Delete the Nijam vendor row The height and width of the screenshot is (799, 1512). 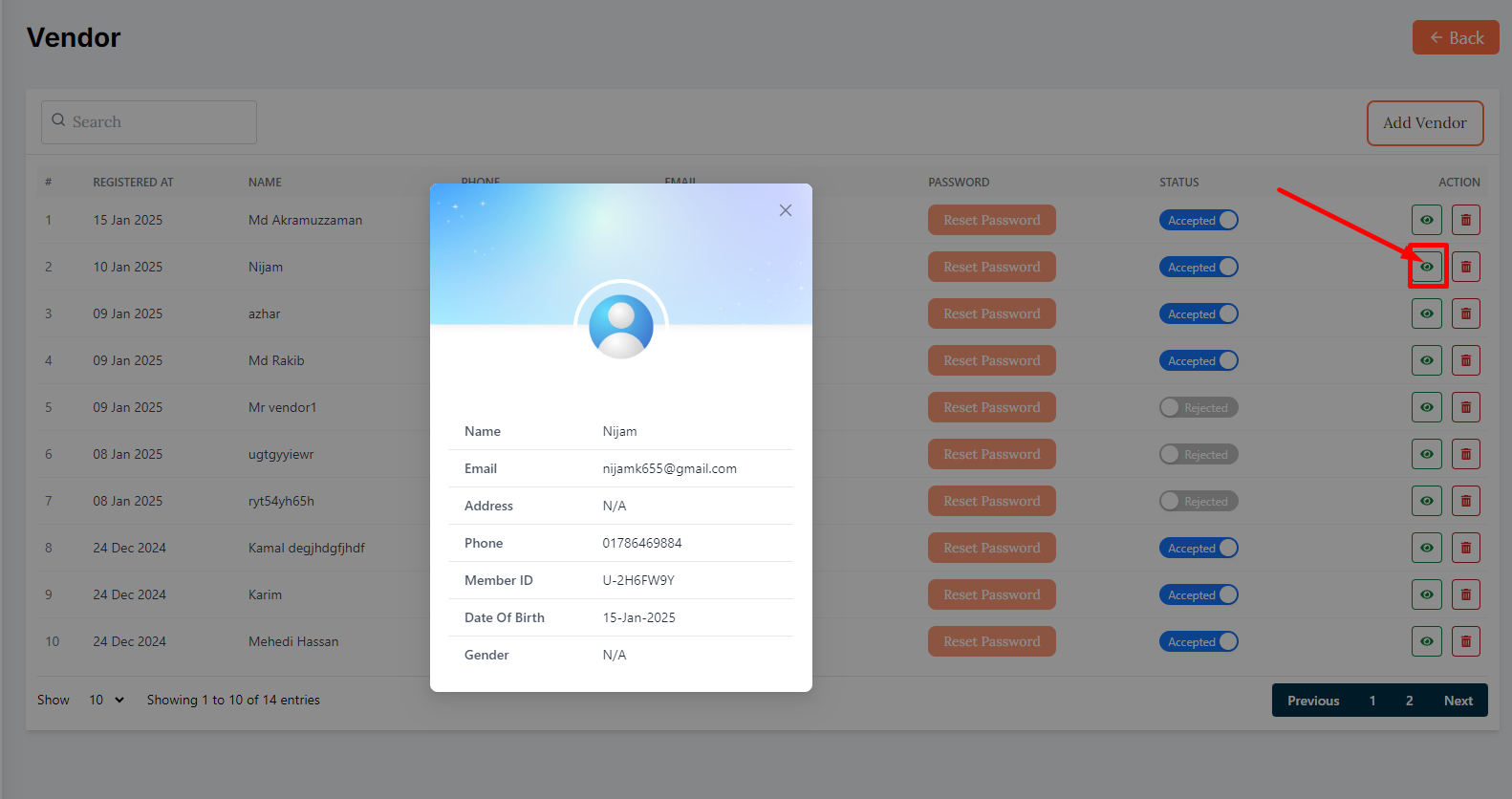coord(1465,267)
